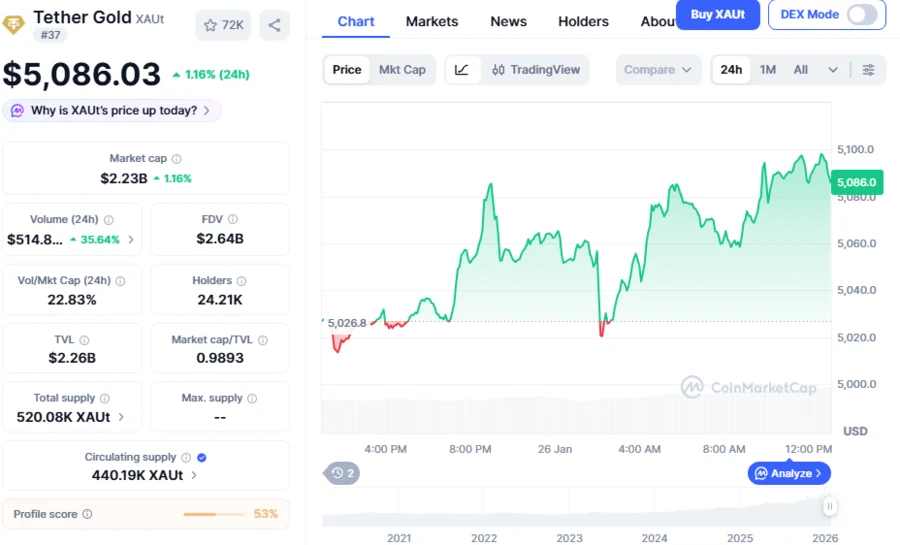
Task: Click the info icon next to Holders
Action: 241,281
